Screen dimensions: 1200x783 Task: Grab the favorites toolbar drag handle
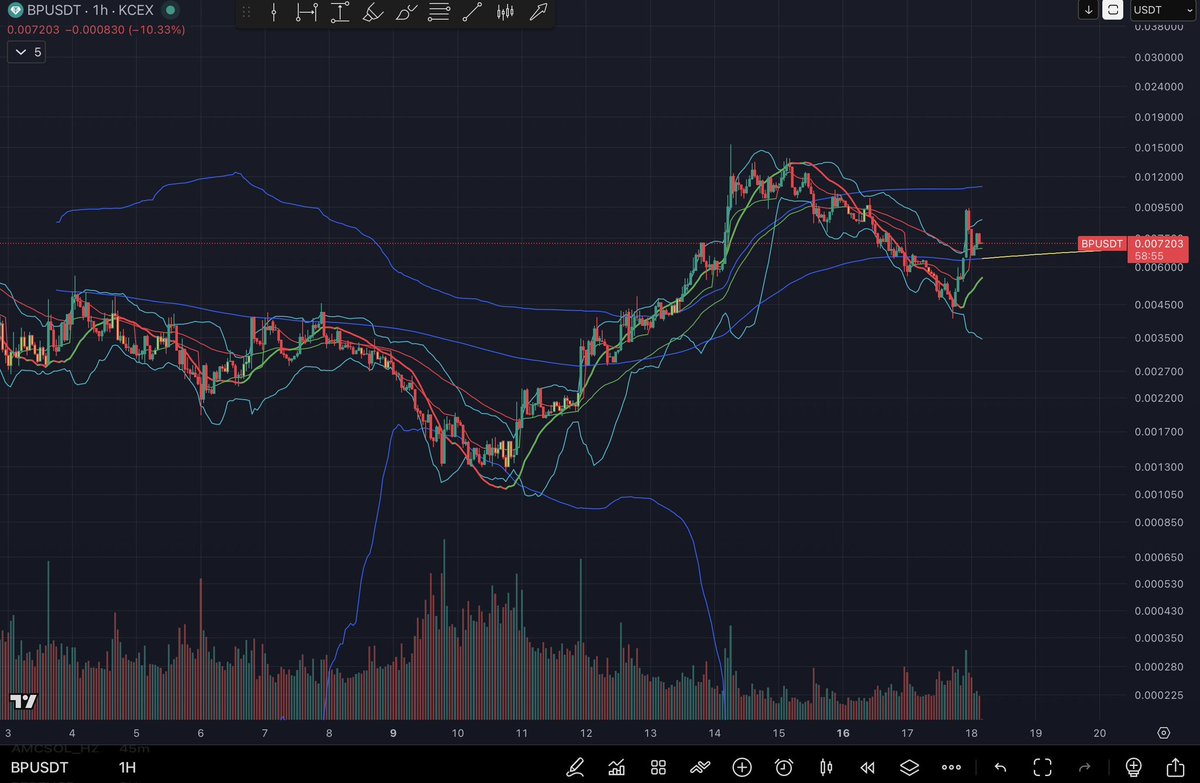[x=247, y=13]
